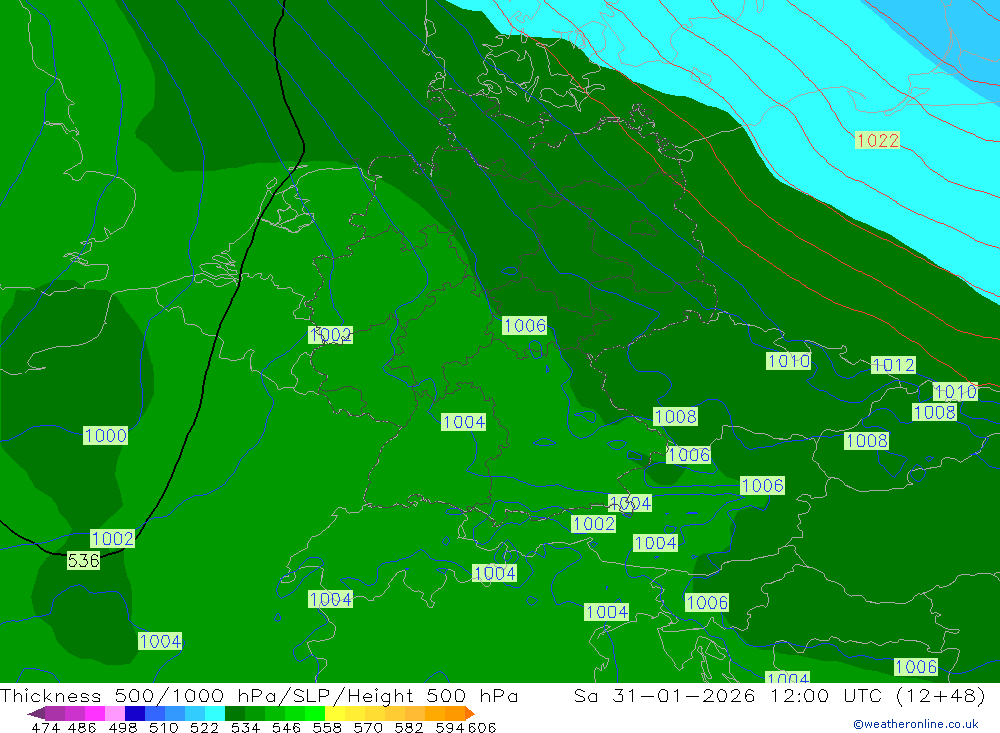The width and height of the screenshot is (1000, 733).
Task: Select the light pink legend swatch
Action: (114, 713)
